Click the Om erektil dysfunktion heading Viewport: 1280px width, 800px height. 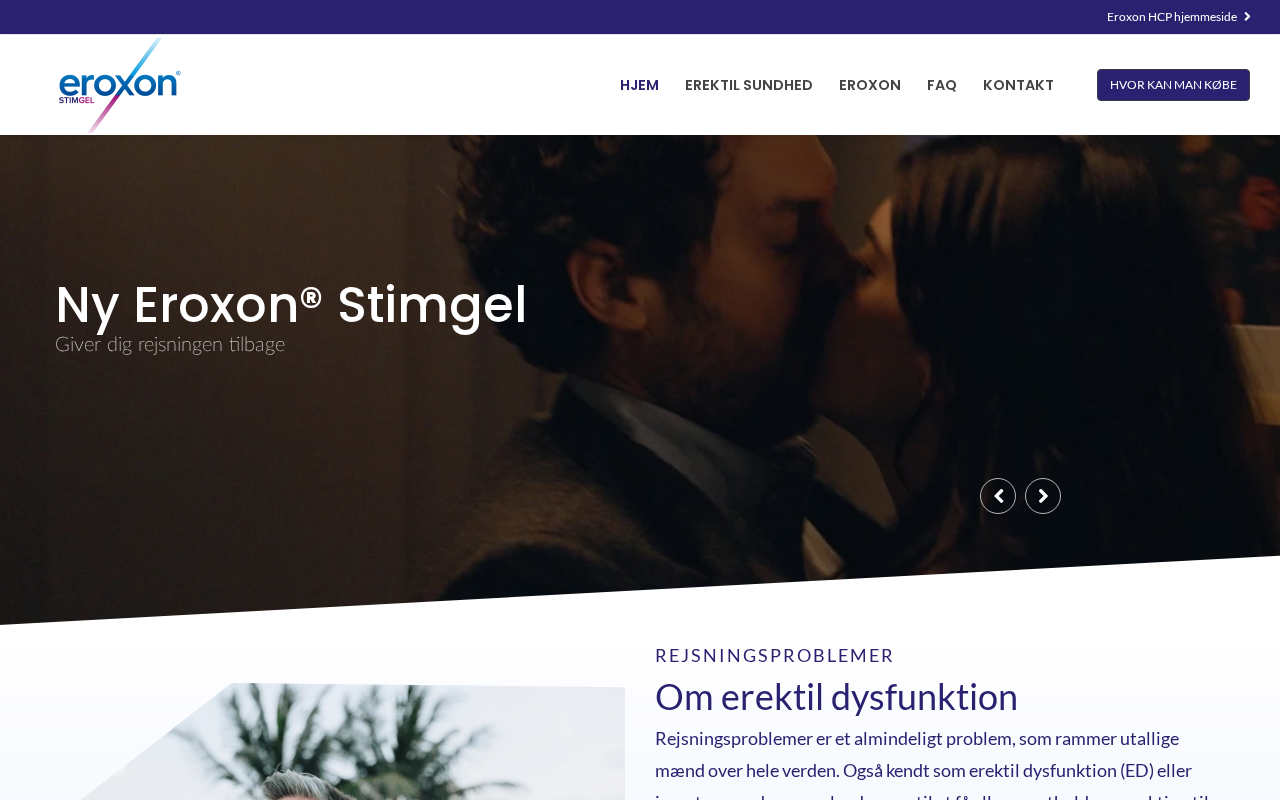point(836,697)
